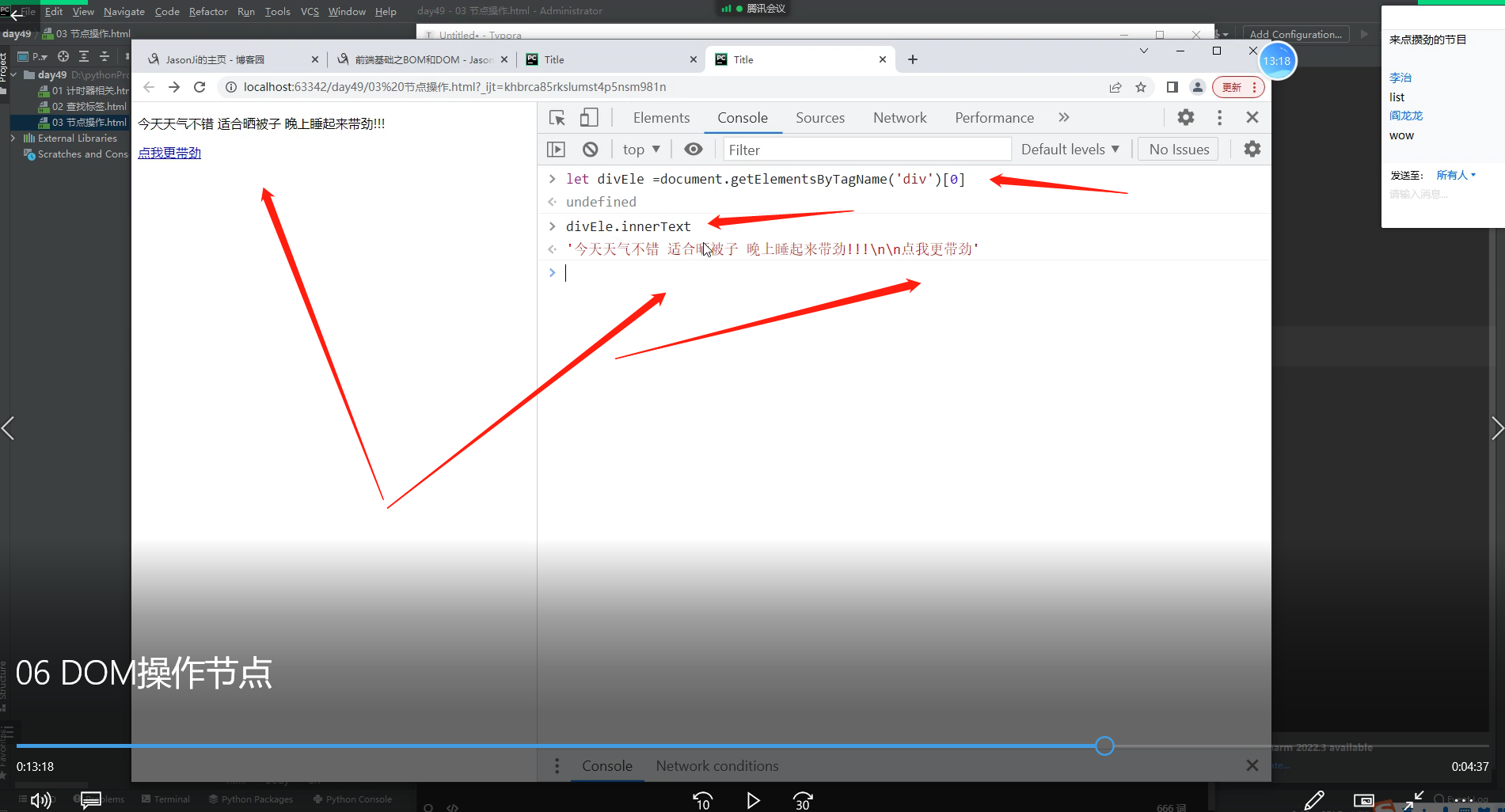
Task: Click the 李治 sender name in chat
Action: (x=1400, y=78)
